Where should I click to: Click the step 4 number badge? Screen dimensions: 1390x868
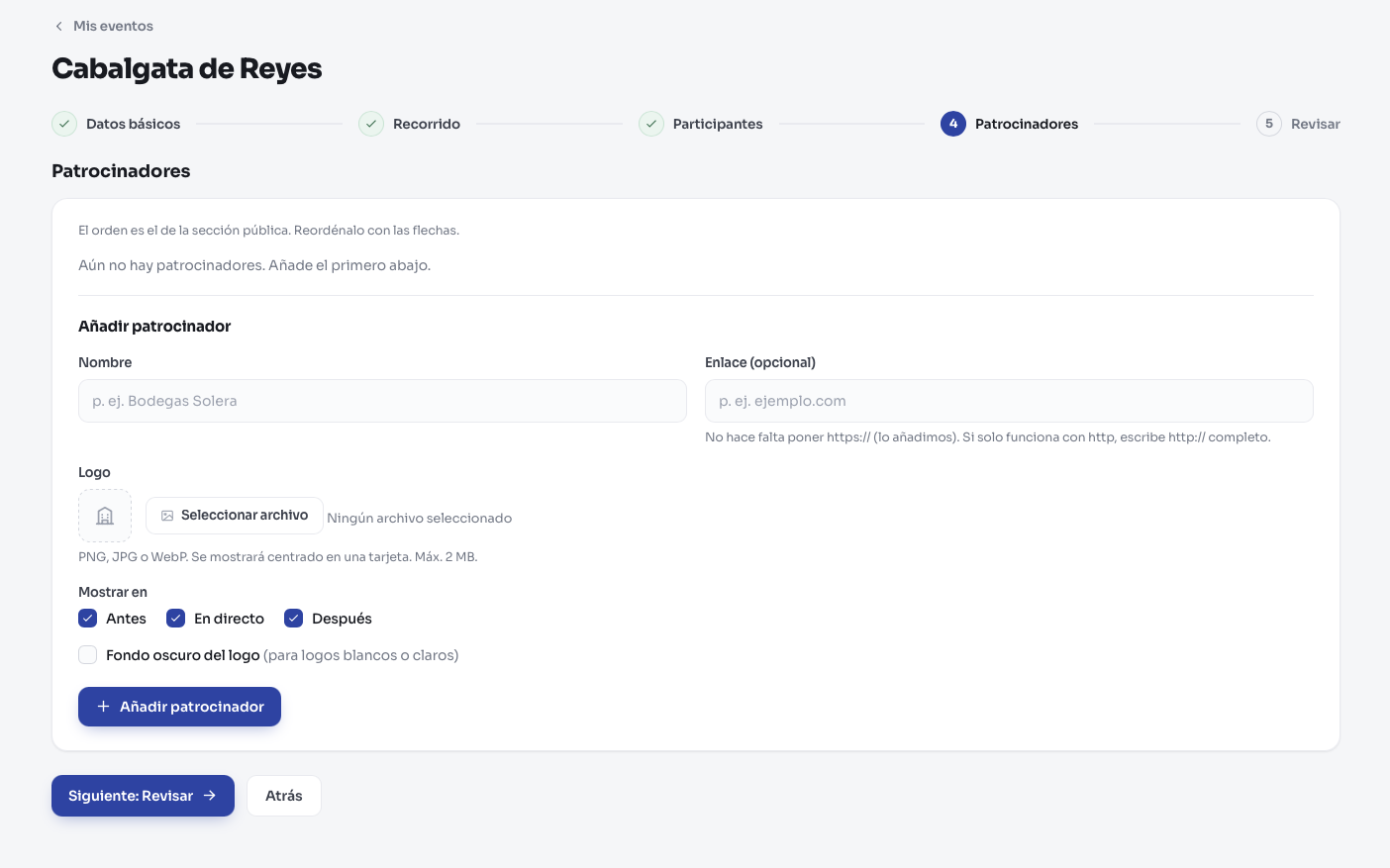point(953,124)
